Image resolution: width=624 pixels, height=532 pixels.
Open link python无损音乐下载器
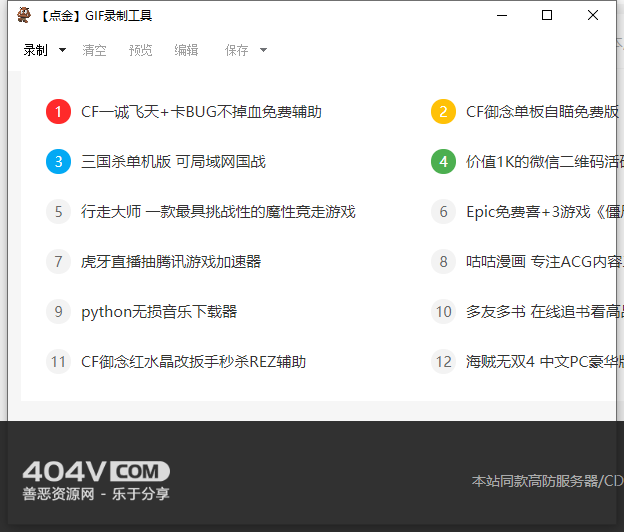pyautogui.click(x=159, y=312)
